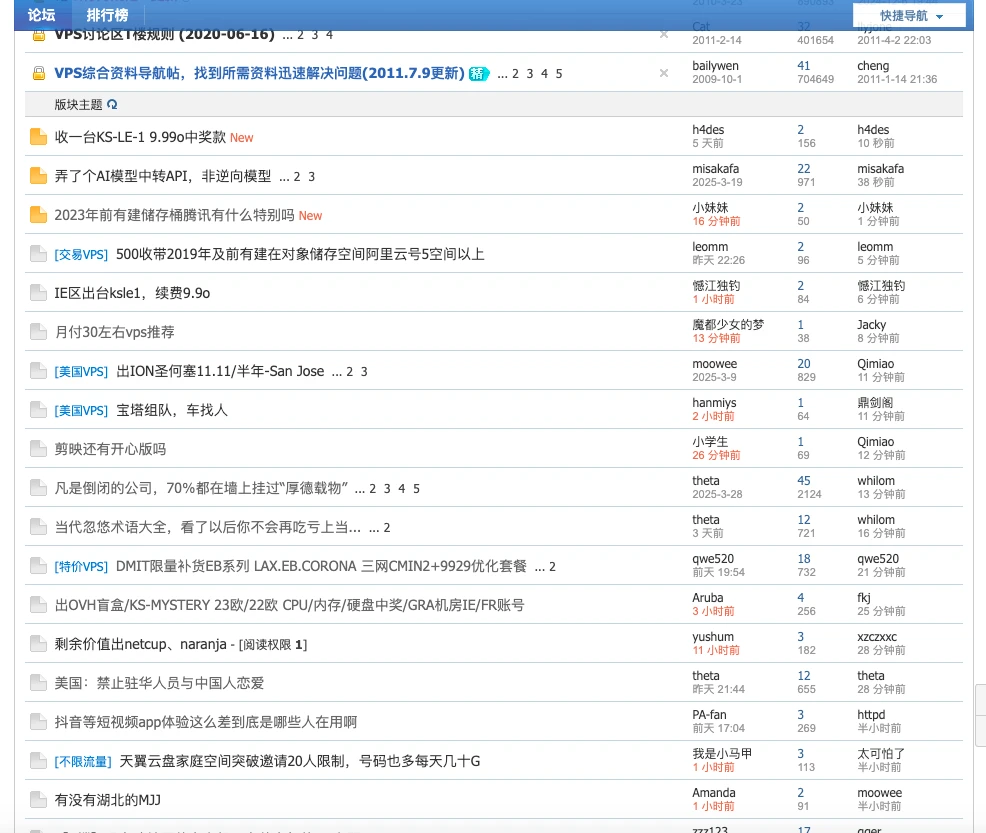Click the page icon beside 剪映还有开心版吗

tap(38, 449)
